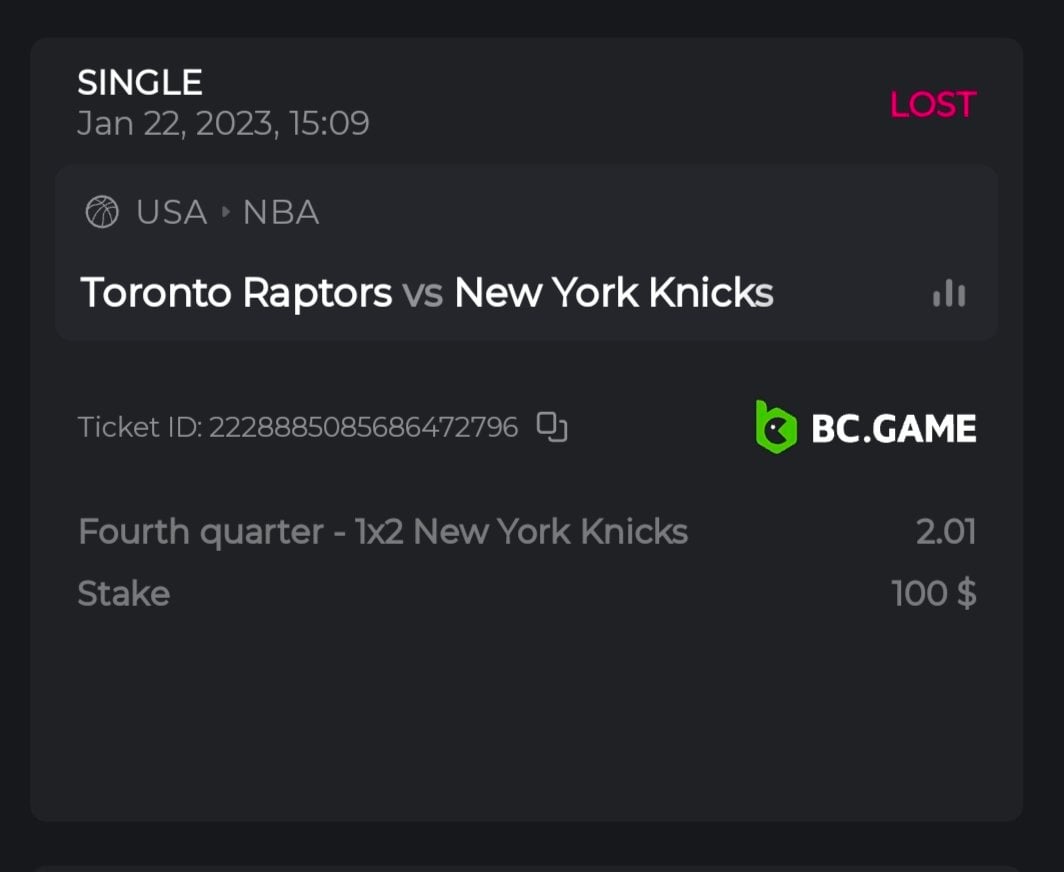Click the basketball sport icon
The height and width of the screenshot is (872, 1064).
tap(102, 212)
